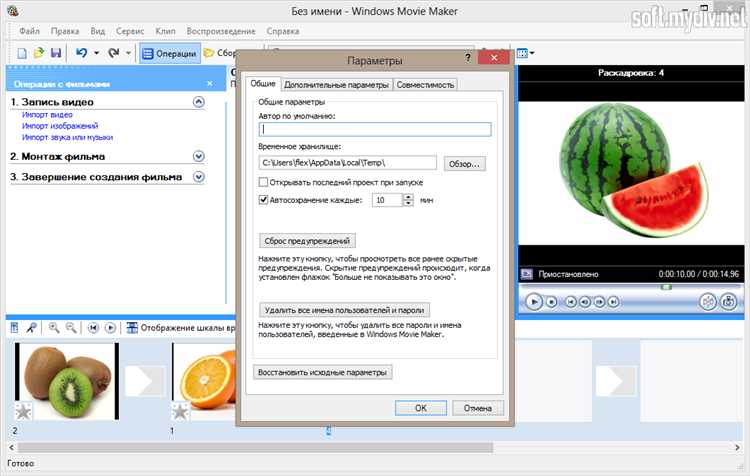Click the Временное хранилище path field
The width and height of the screenshot is (750, 476).
348,163
